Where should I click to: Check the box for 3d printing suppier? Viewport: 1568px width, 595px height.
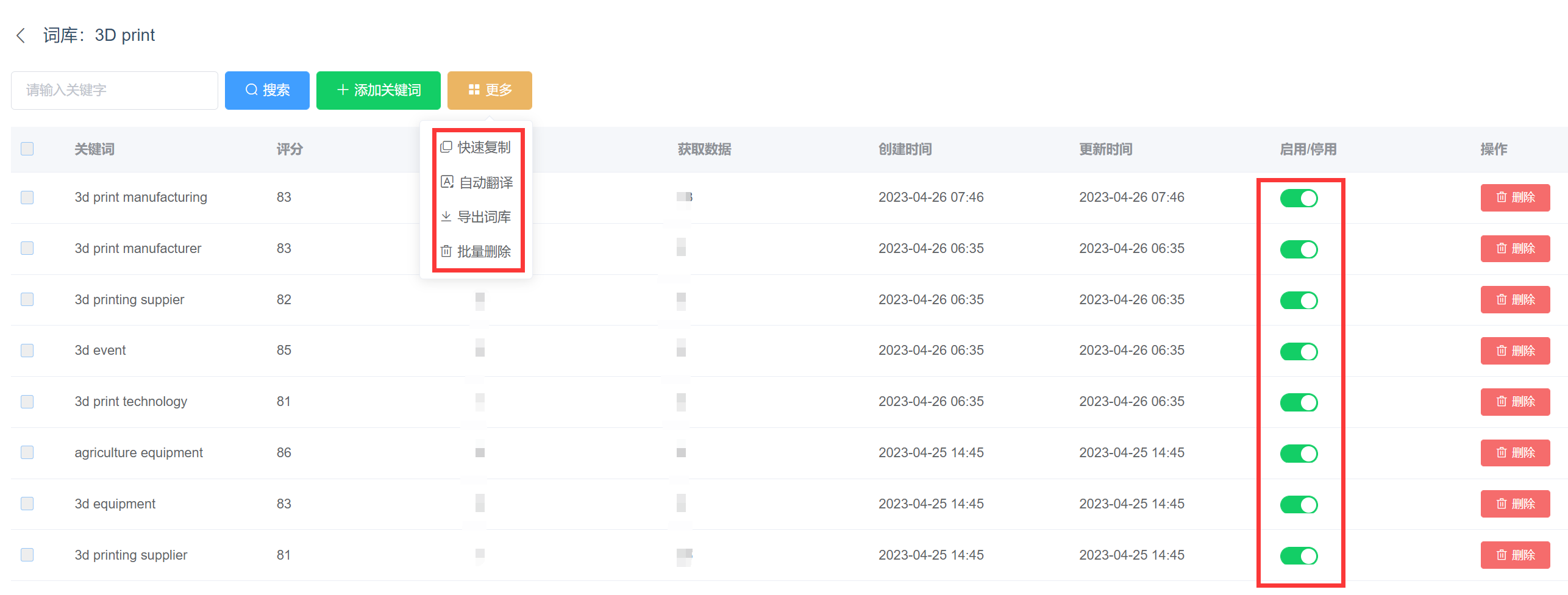pos(27,299)
